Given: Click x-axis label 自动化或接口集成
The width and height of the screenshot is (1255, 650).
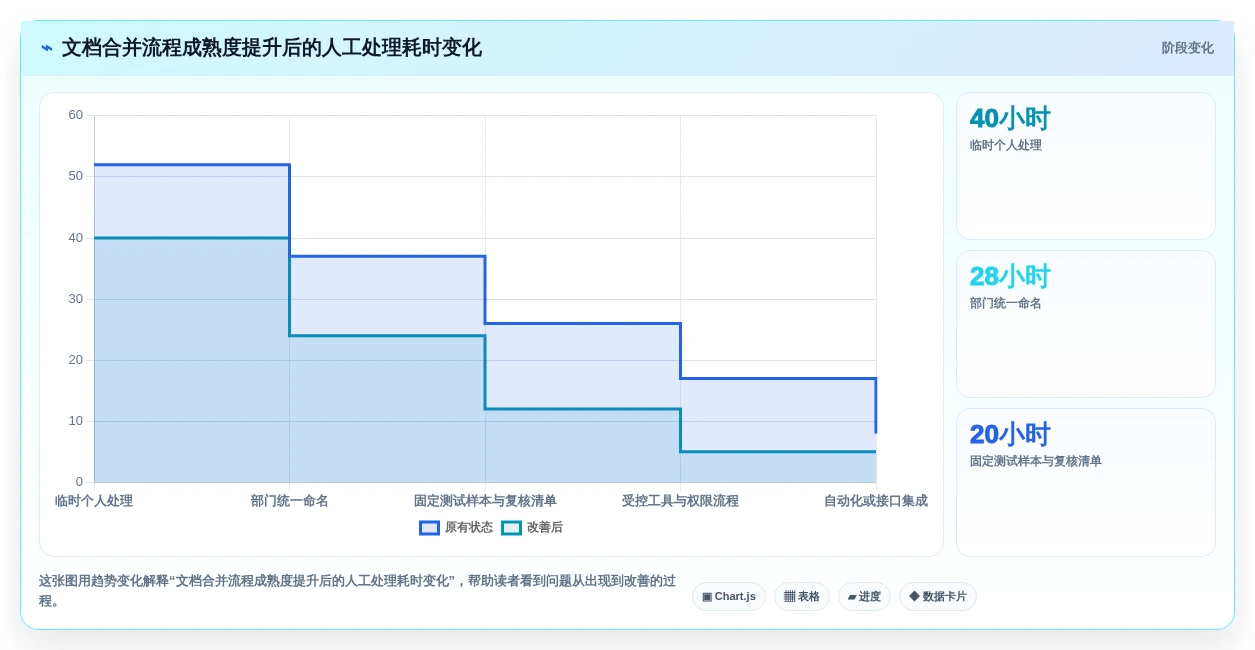Looking at the screenshot, I should 876,501.
